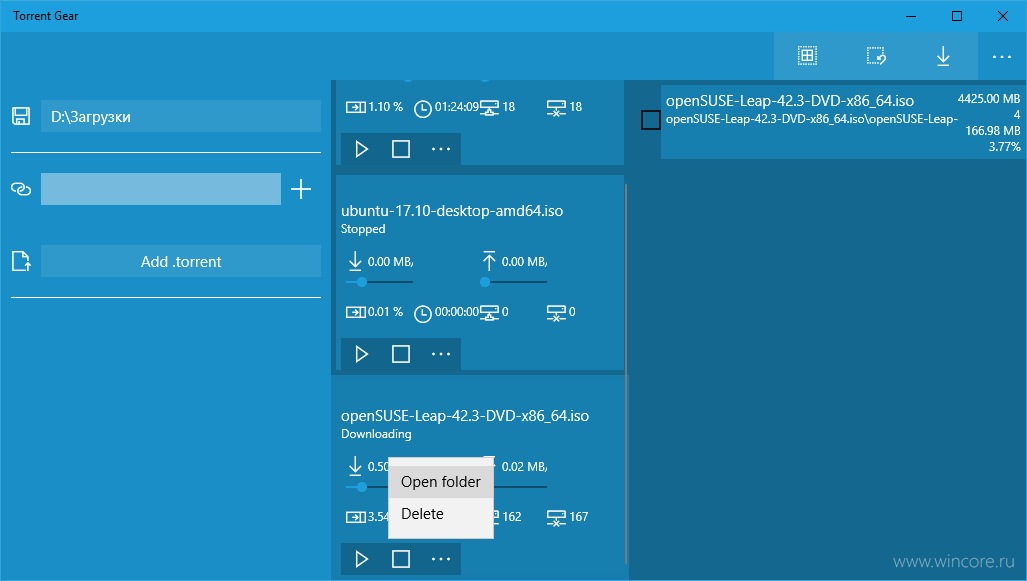The height and width of the screenshot is (581, 1027).
Task: Click the magnet link chain icon
Action: [21, 189]
